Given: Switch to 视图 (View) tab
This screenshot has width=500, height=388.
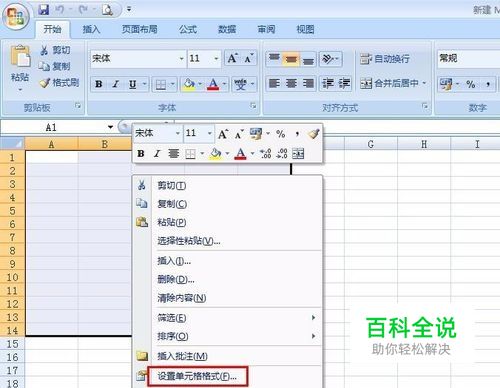Looking at the screenshot, I should coord(305,29).
